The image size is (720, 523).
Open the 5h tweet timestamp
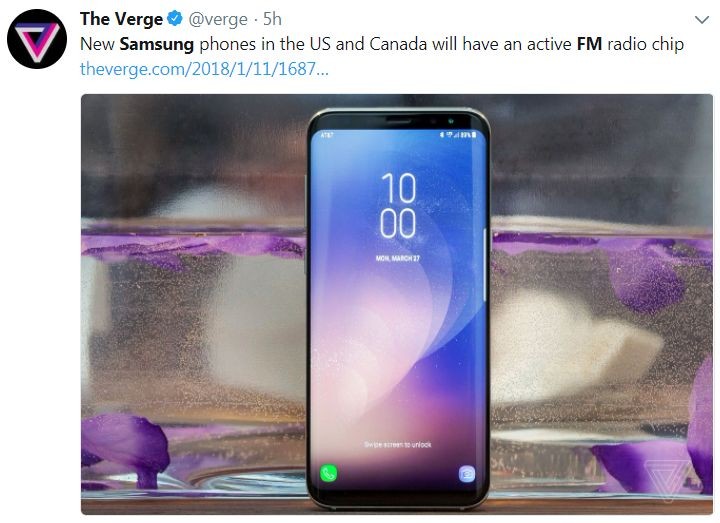272,19
